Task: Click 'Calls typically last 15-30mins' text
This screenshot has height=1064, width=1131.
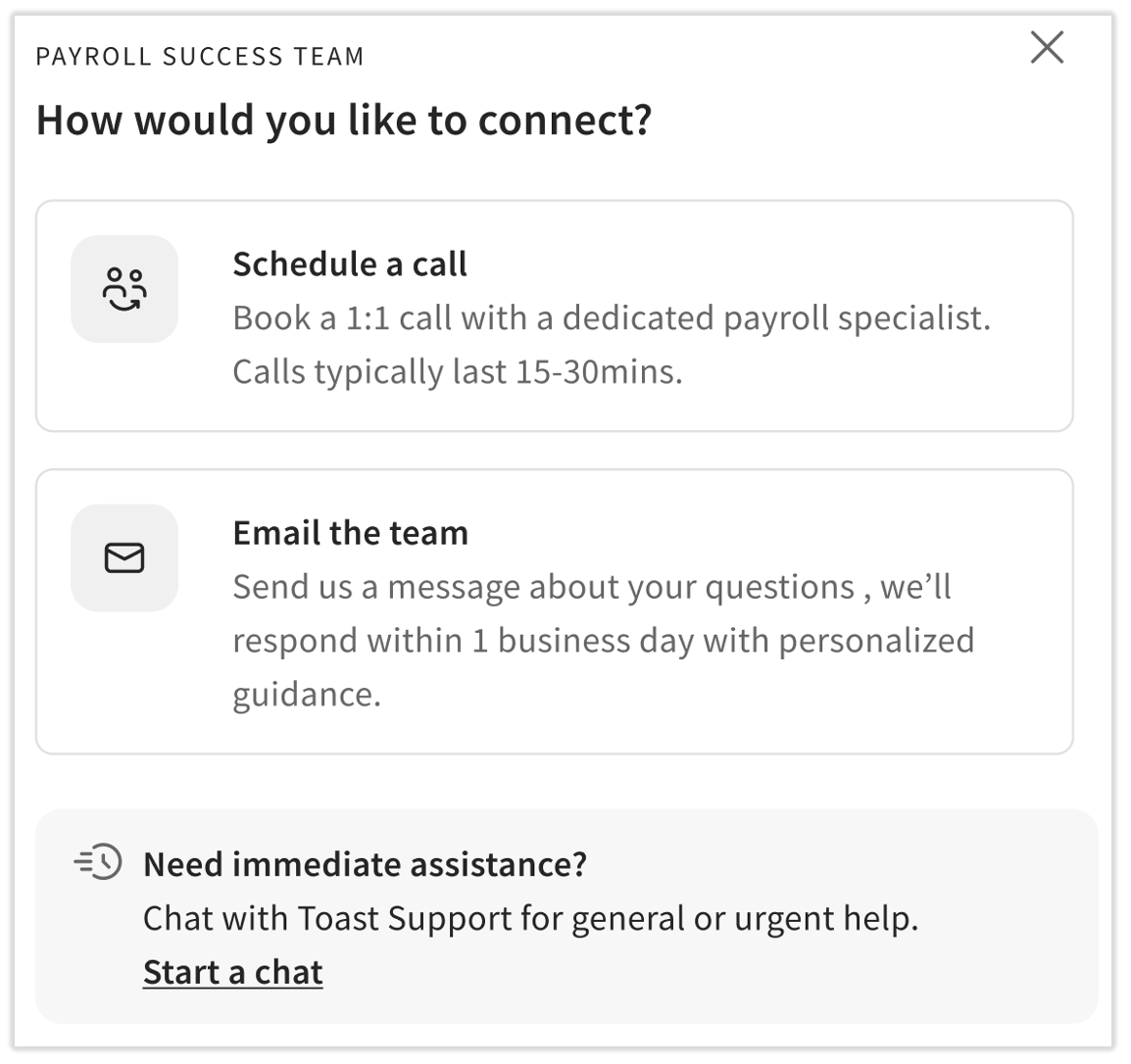Action: pos(457,372)
